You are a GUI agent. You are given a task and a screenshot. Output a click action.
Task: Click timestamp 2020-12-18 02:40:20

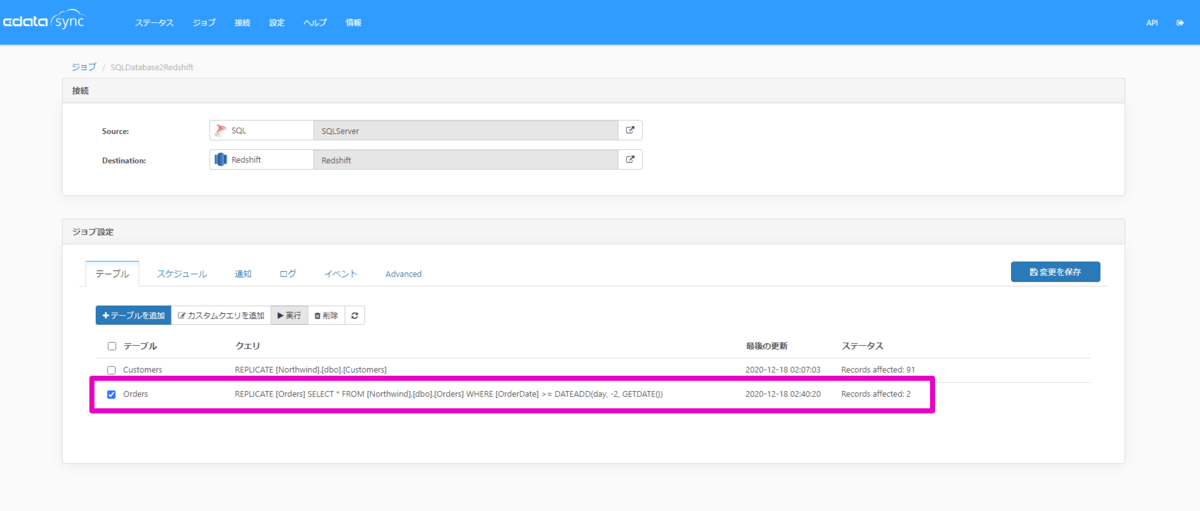click(x=783, y=394)
